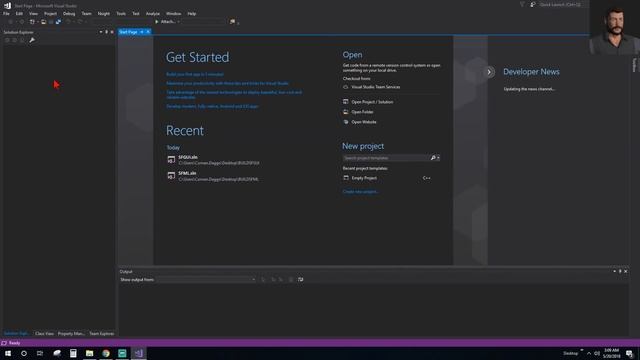Switch to the Class View tab
640x360 pixels.
coord(44,334)
